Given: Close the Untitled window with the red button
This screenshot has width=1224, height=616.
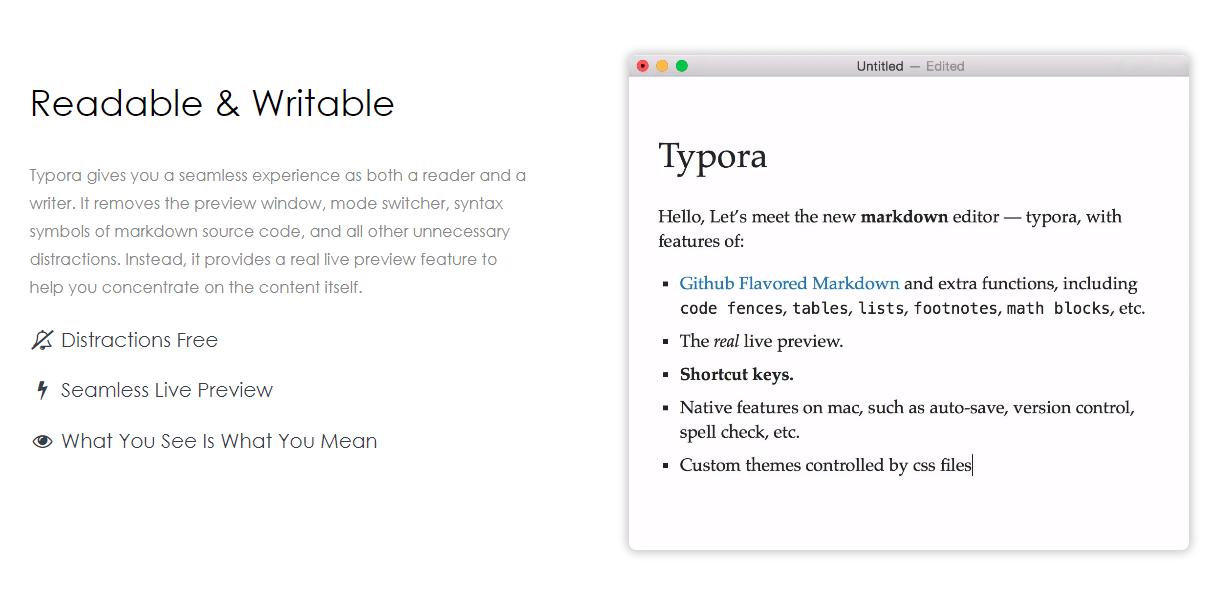Looking at the screenshot, I should (643, 66).
